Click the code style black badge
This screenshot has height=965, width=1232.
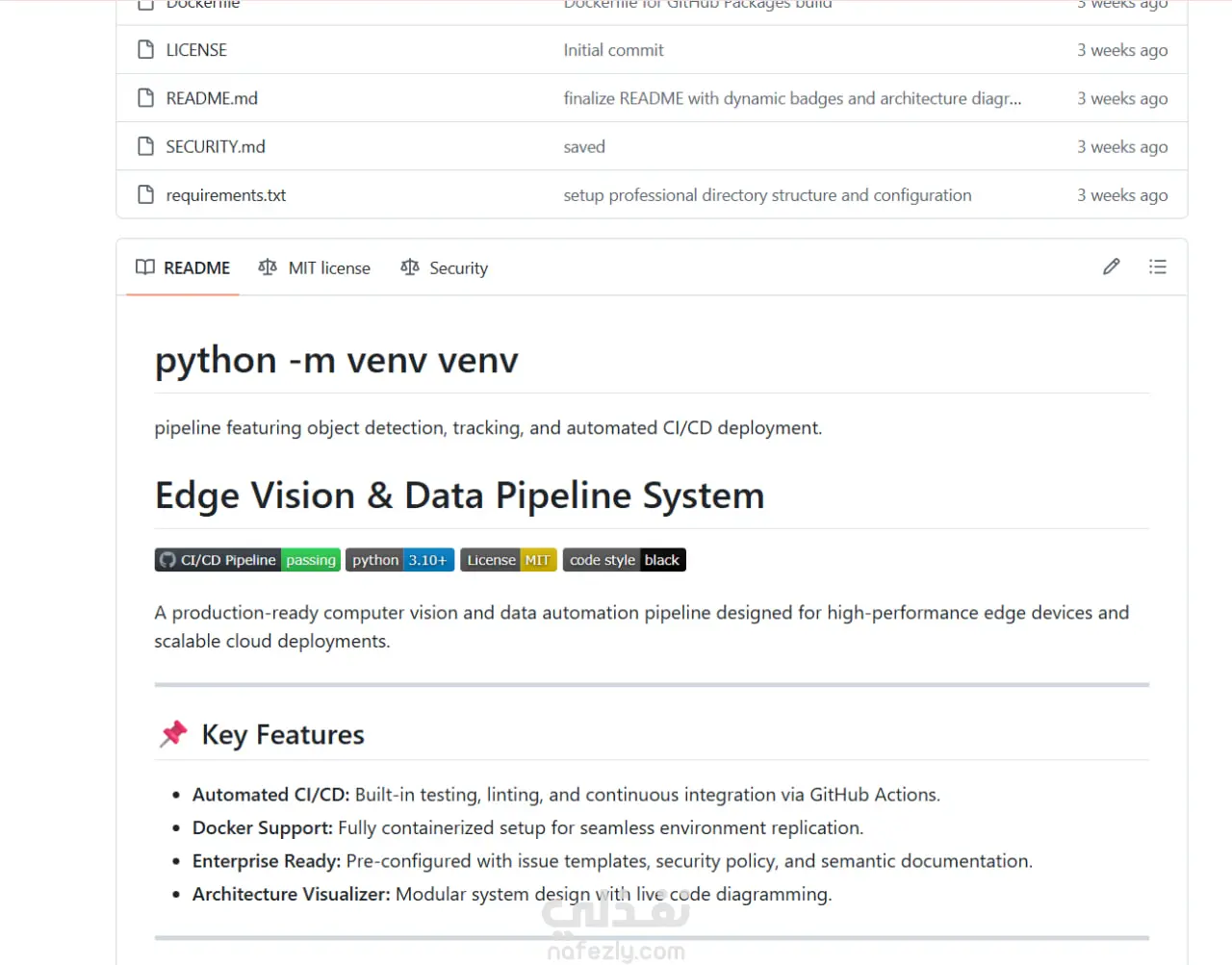(x=624, y=560)
